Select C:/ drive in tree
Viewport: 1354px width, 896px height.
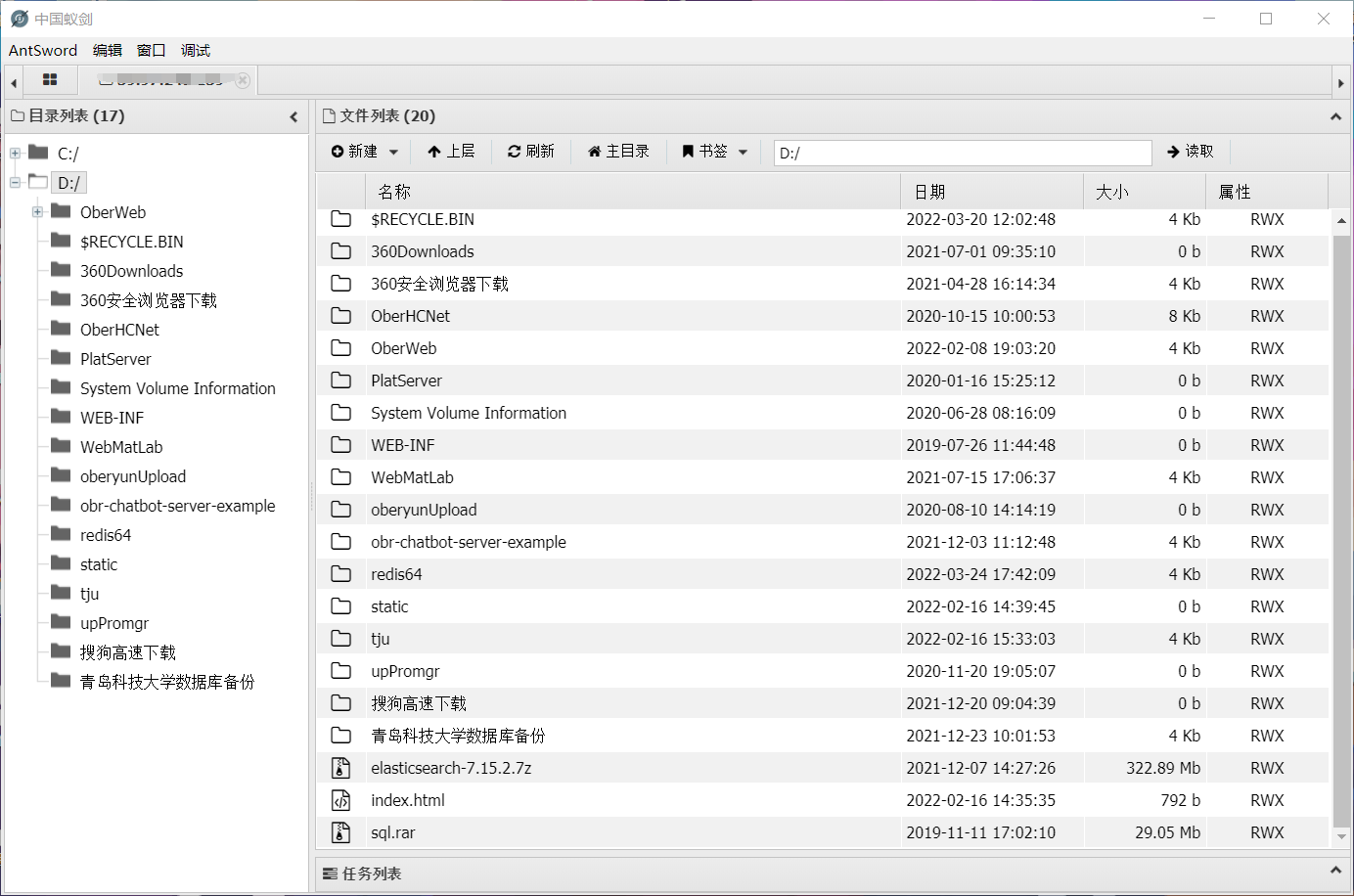coord(68,154)
